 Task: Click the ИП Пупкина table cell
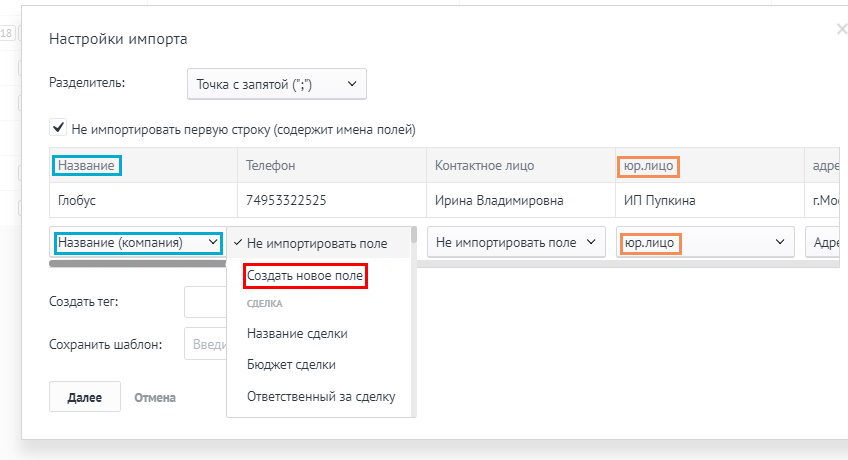pyautogui.click(x=659, y=200)
